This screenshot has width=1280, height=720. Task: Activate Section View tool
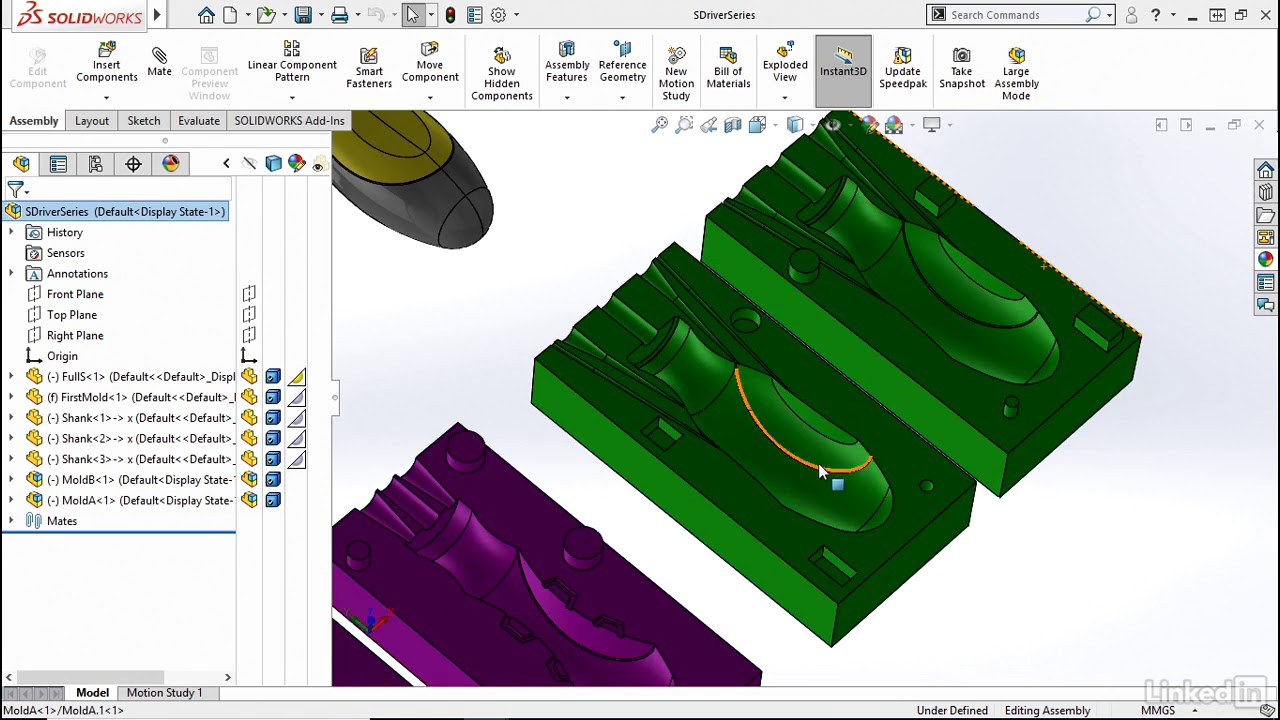(x=732, y=125)
